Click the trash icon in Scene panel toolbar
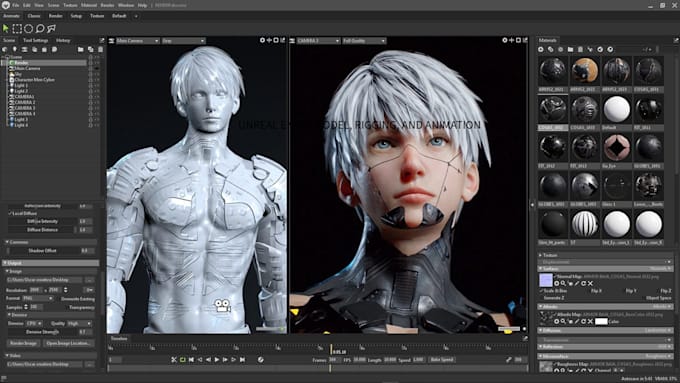The width and height of the screenshot is (680, 383). click(x=101, y=49)
